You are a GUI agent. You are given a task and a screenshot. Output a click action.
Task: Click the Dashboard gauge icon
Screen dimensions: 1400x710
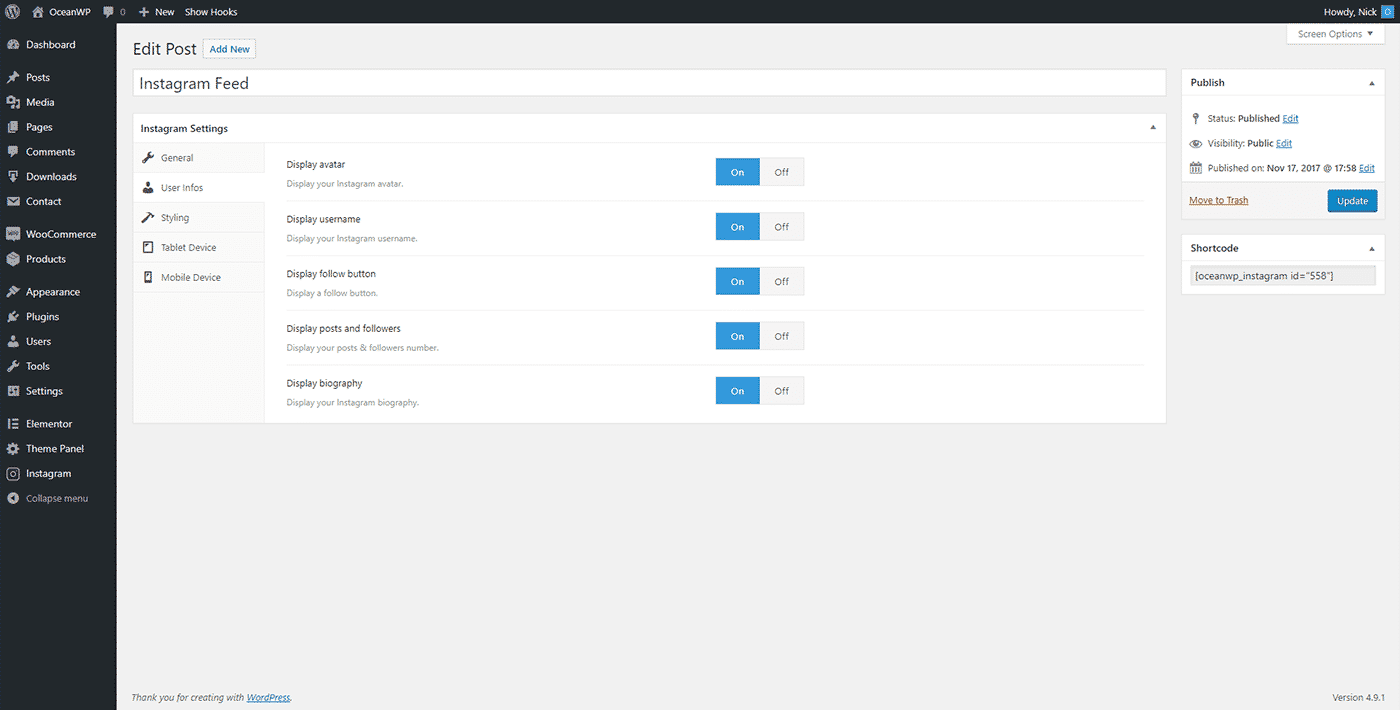tap(13, 45)
